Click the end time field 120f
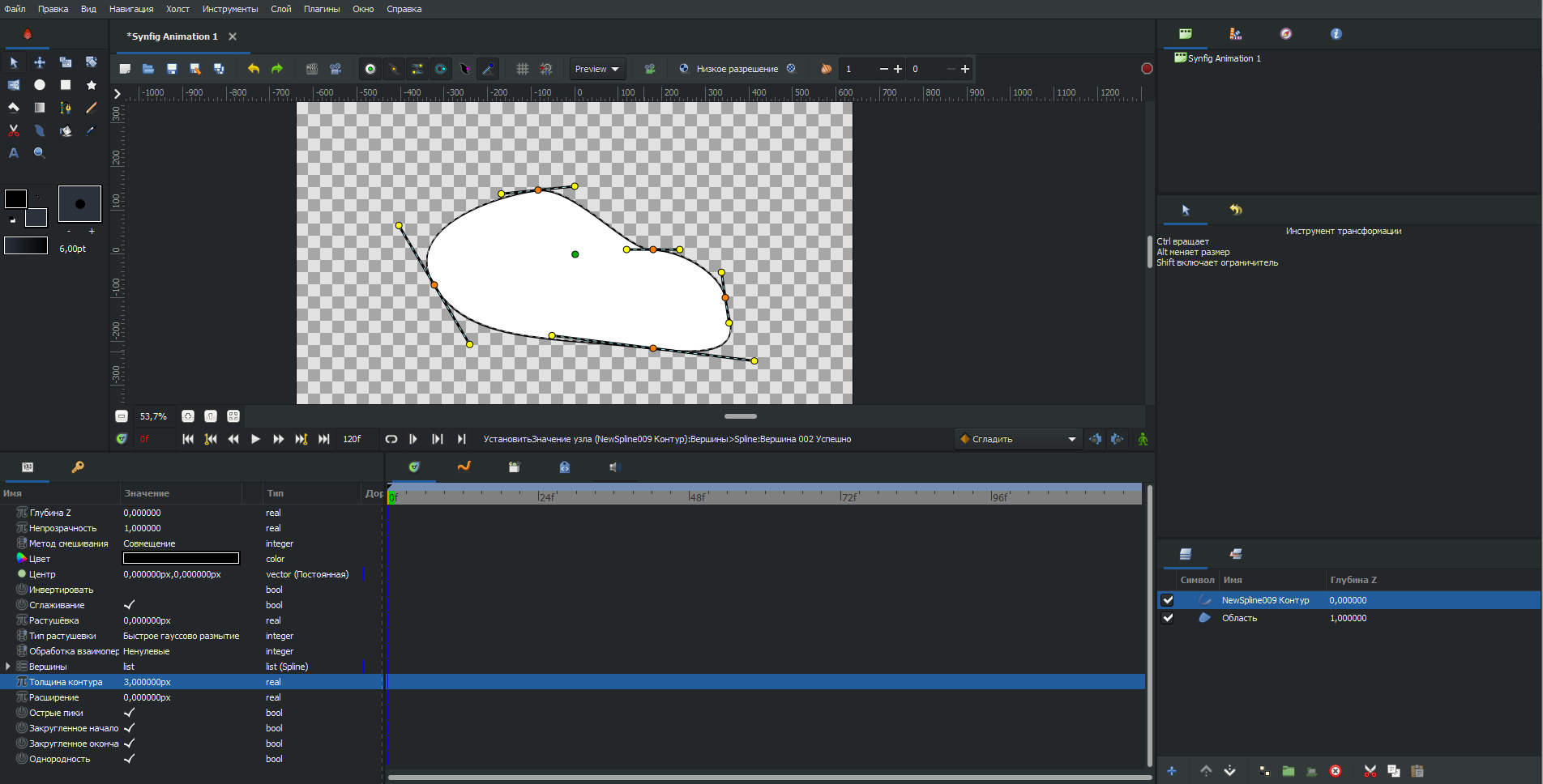 coord(353,439)
